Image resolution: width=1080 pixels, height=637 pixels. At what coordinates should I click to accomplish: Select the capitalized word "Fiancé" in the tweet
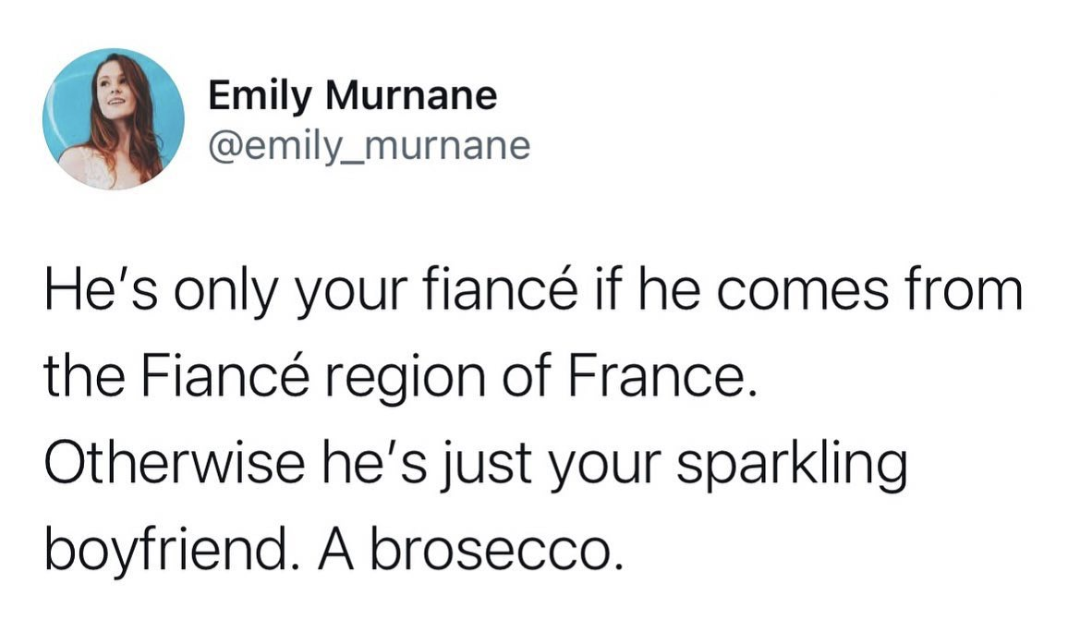coord(225,377)
